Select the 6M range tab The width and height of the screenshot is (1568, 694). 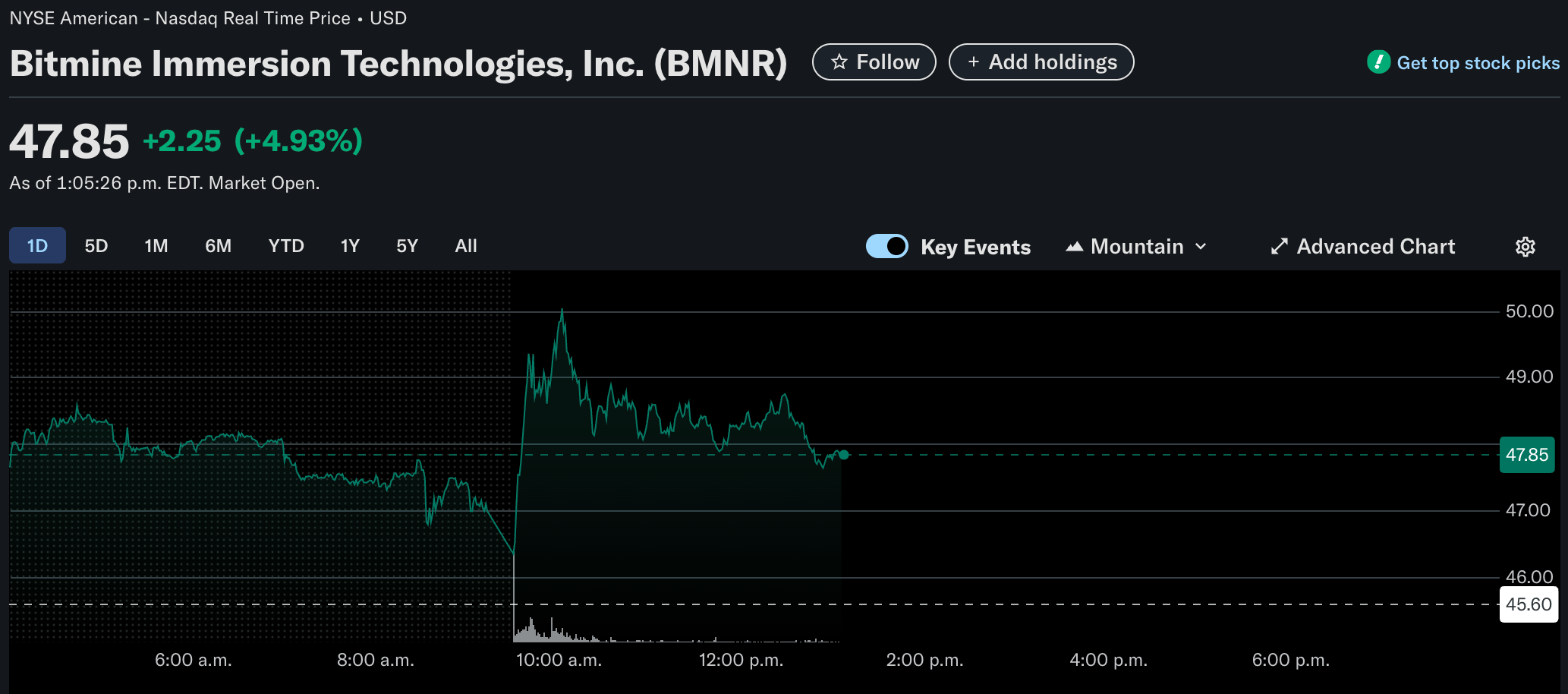coord(219,246)
